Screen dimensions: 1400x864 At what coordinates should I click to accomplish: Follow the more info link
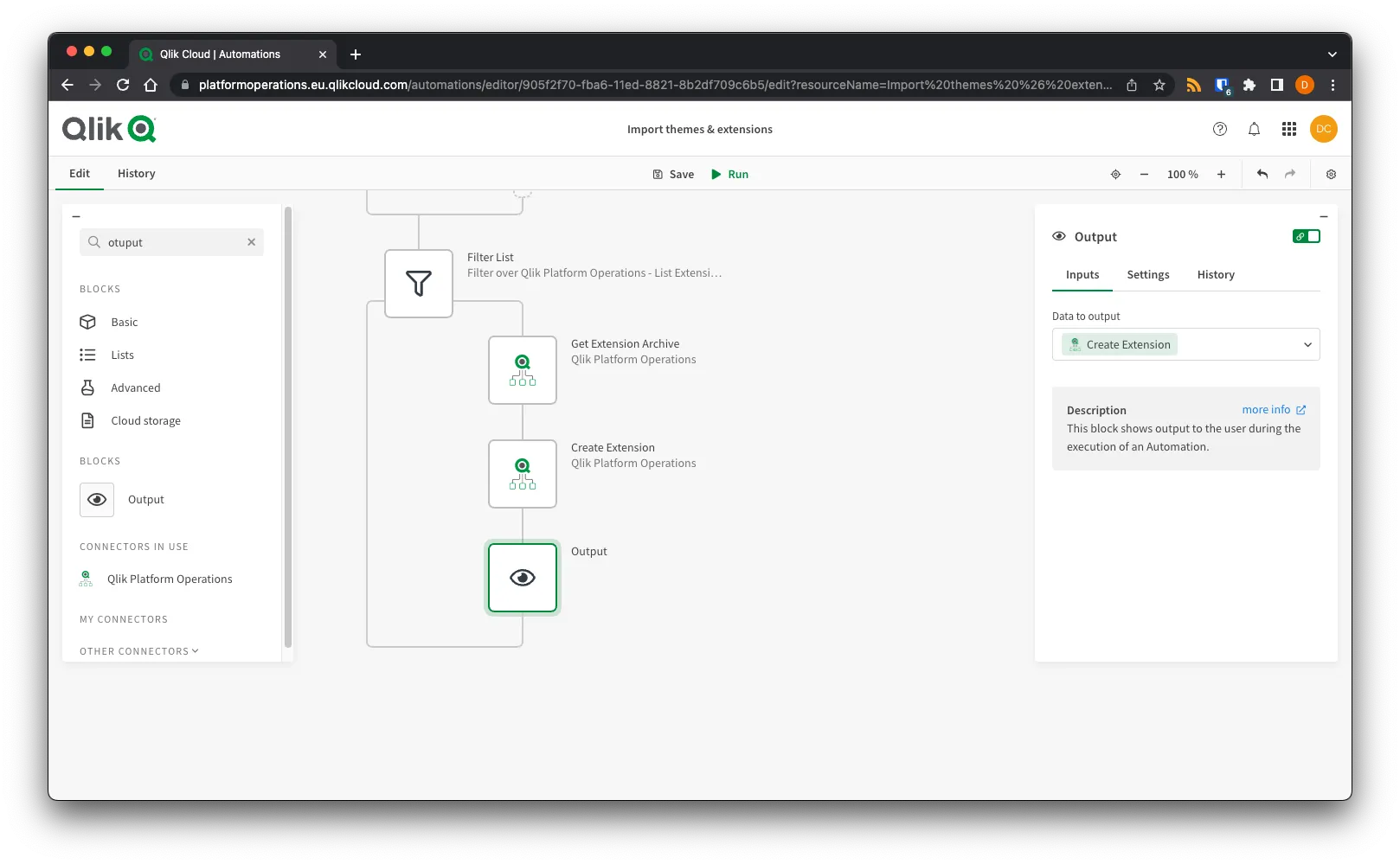pos(1273,410)
